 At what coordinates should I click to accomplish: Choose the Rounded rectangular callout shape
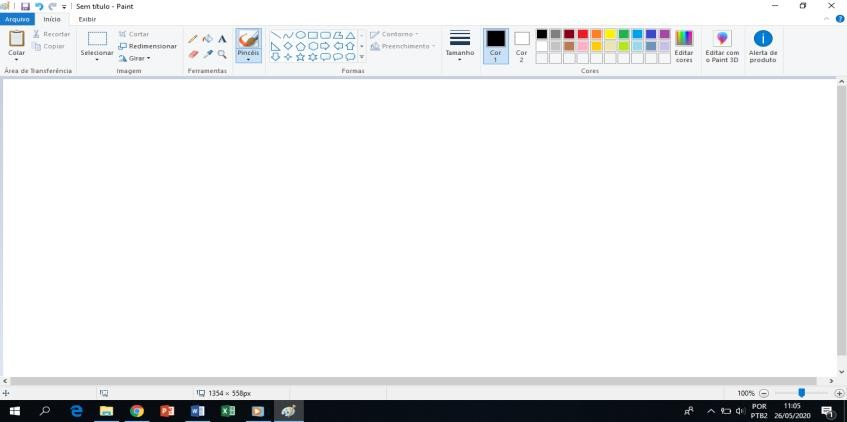pos(325,57)
